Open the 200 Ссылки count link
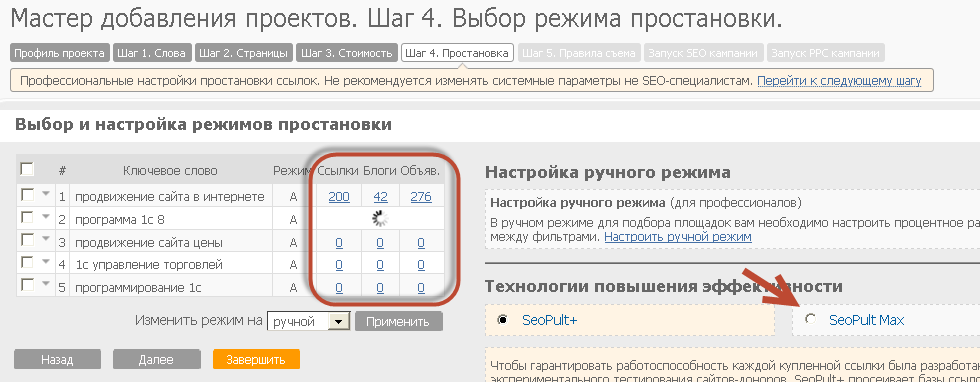 point(339,197)
